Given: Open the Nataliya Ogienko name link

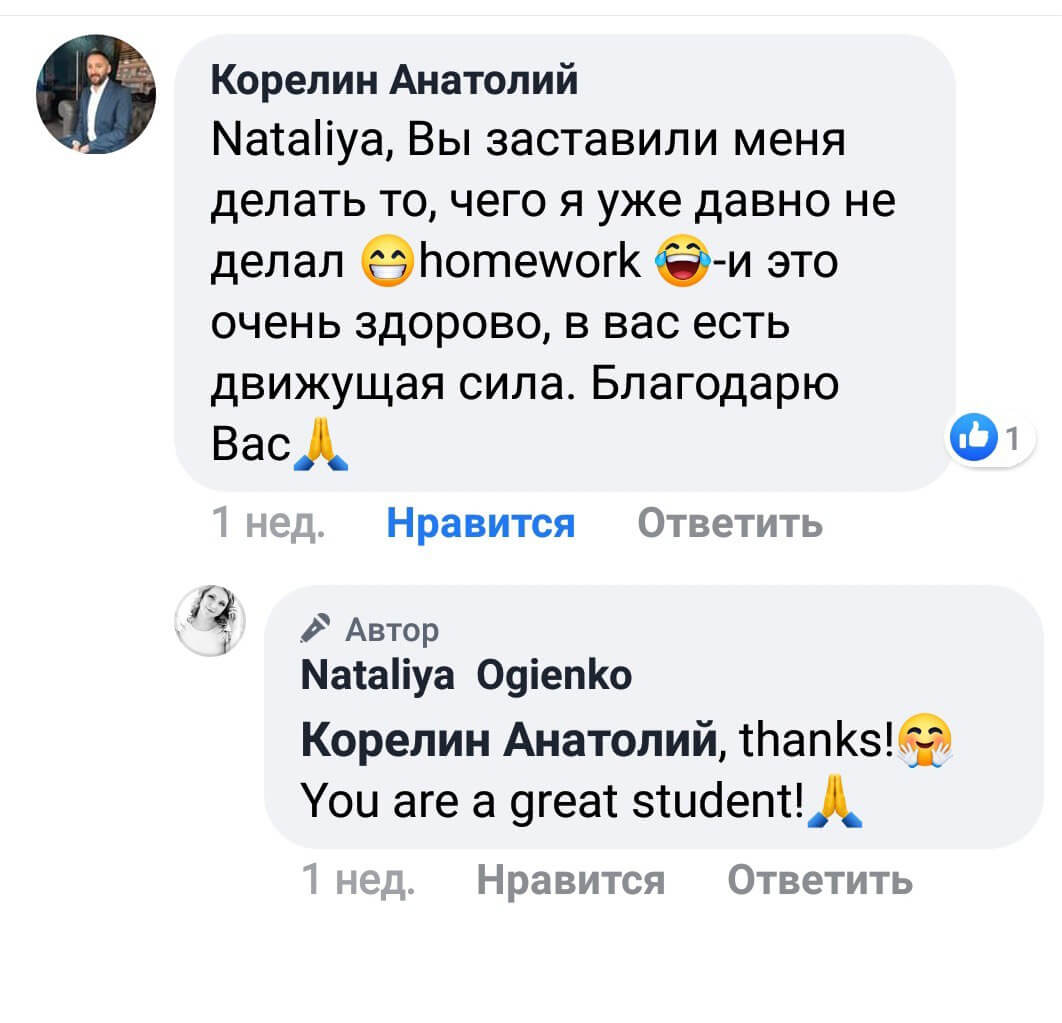Looking at the screenshot, I should click(x=466, y=677).
